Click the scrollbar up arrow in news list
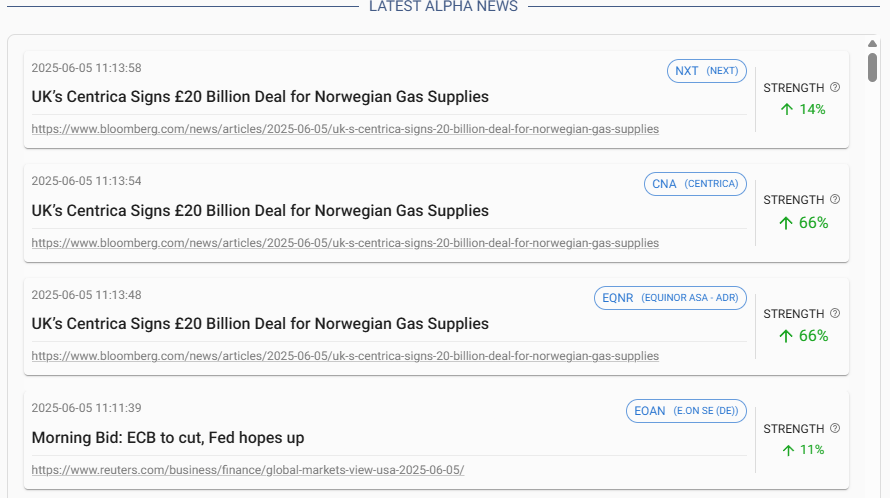 tap(872, 44)
